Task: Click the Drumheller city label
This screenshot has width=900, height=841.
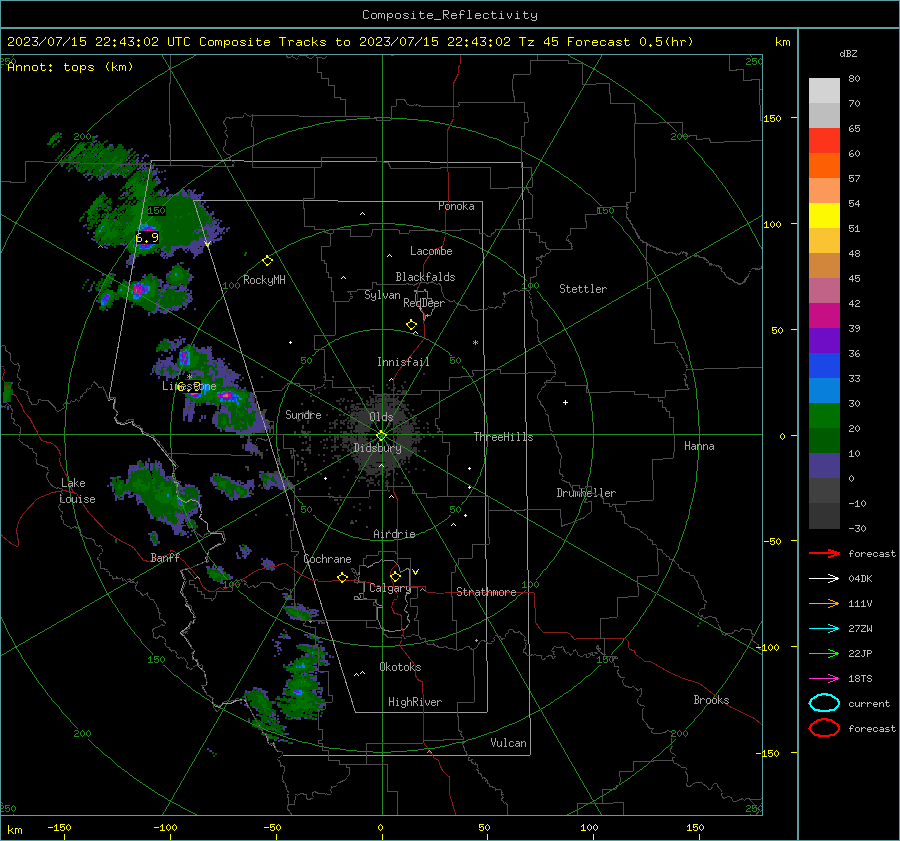Action: click(586, 493)
